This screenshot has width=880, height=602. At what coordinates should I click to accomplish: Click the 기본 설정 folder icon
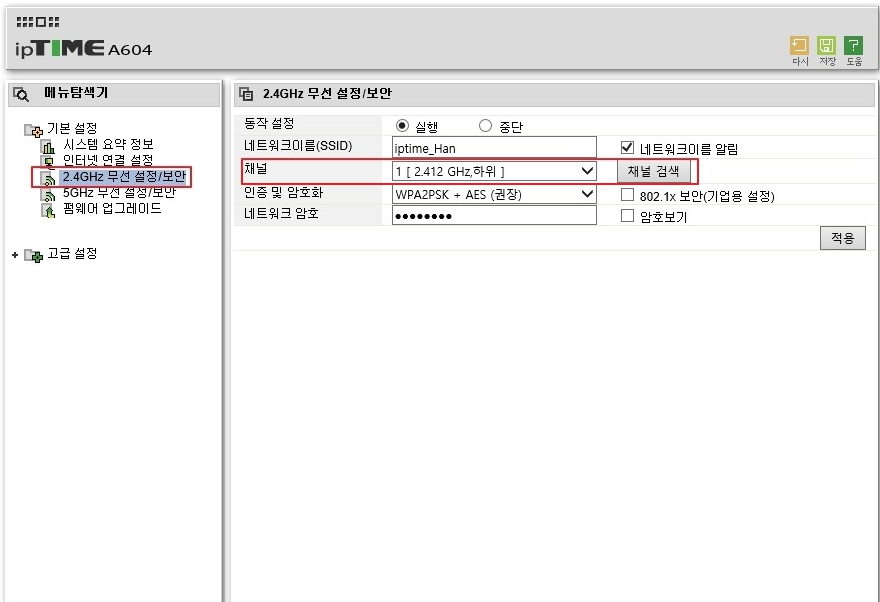33,130
